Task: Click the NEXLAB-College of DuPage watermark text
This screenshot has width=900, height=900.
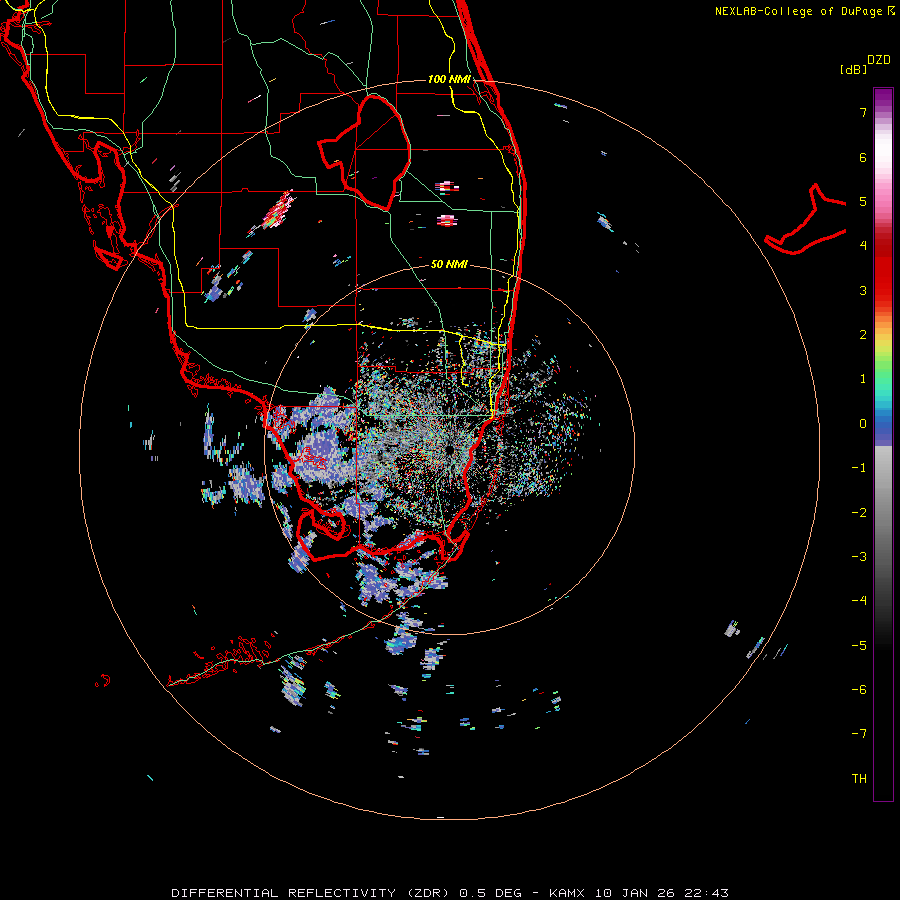Action: click(798, 11)
